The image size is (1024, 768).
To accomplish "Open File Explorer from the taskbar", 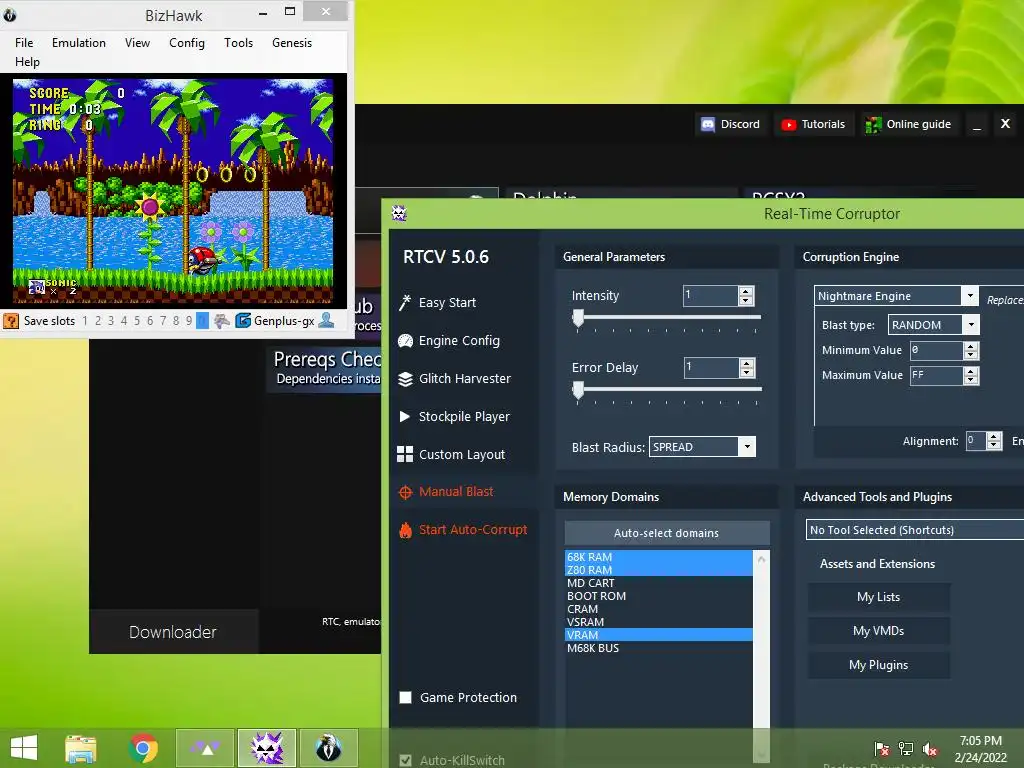I will click(81, 748).
